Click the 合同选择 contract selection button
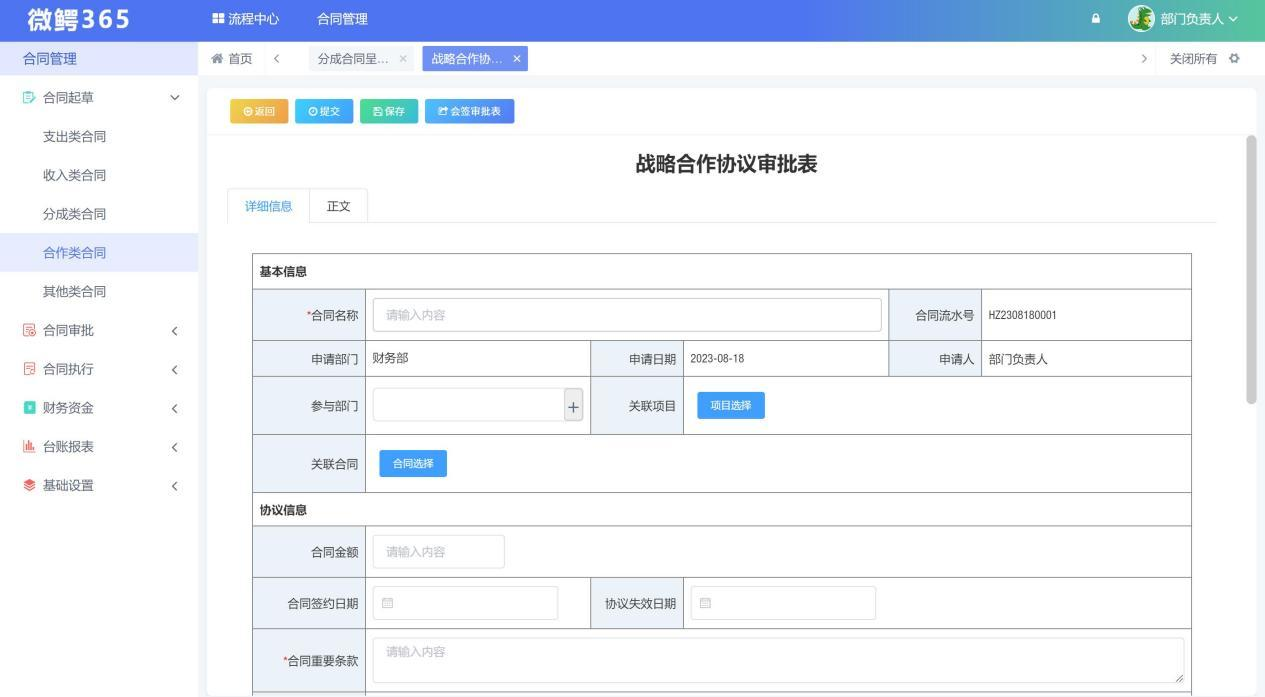Viewport: 1265px width, 697px height. tap(412, 462)
